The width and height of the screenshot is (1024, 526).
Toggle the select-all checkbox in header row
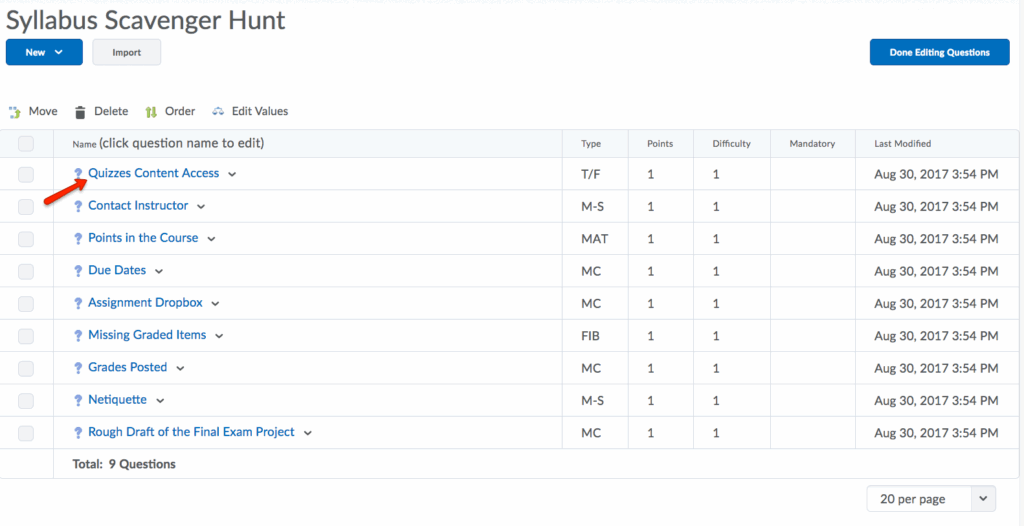[x=26, y=144]
